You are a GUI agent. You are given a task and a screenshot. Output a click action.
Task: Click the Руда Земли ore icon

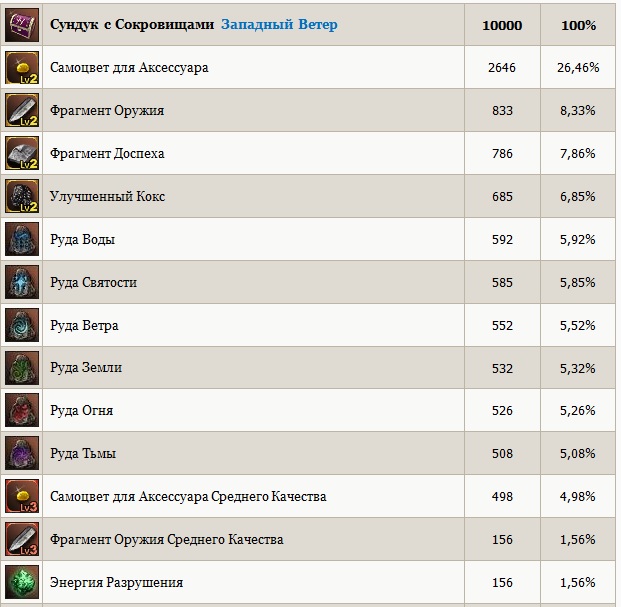coord(22,367)
